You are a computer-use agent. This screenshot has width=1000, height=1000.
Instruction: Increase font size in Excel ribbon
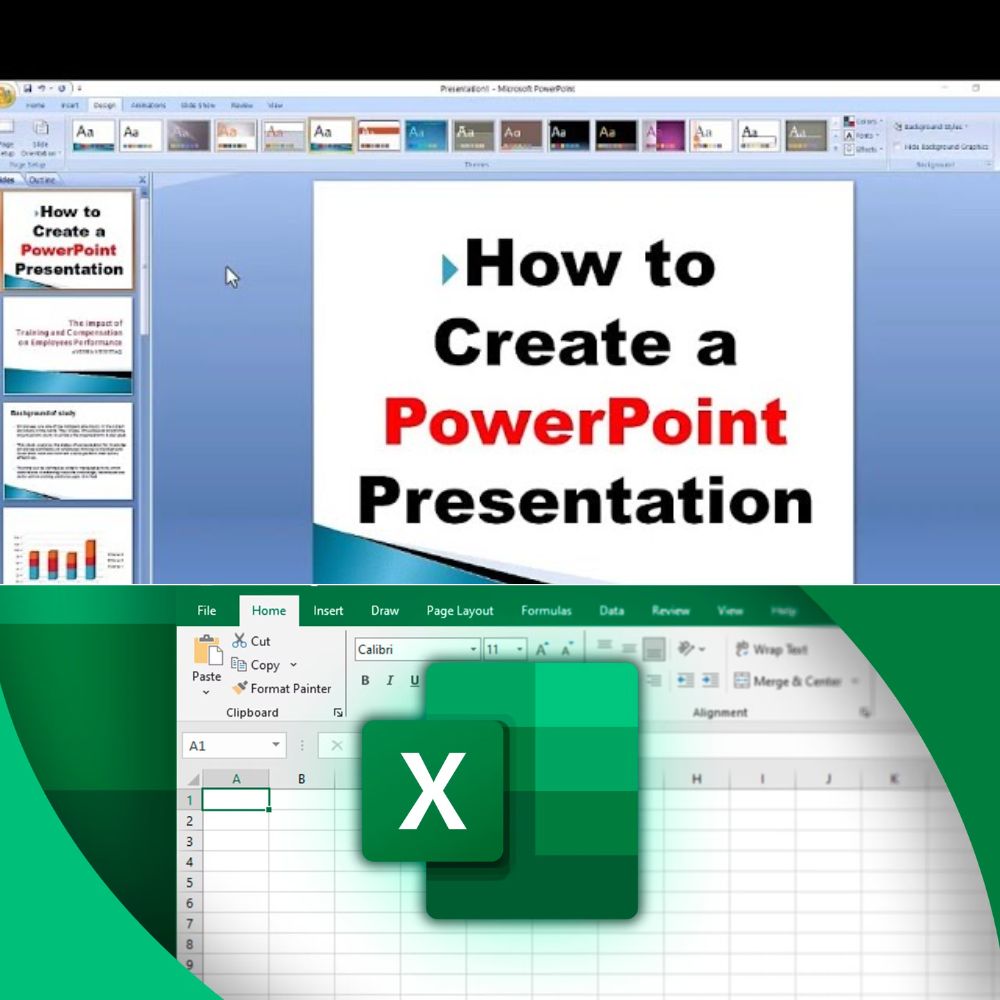543,649
